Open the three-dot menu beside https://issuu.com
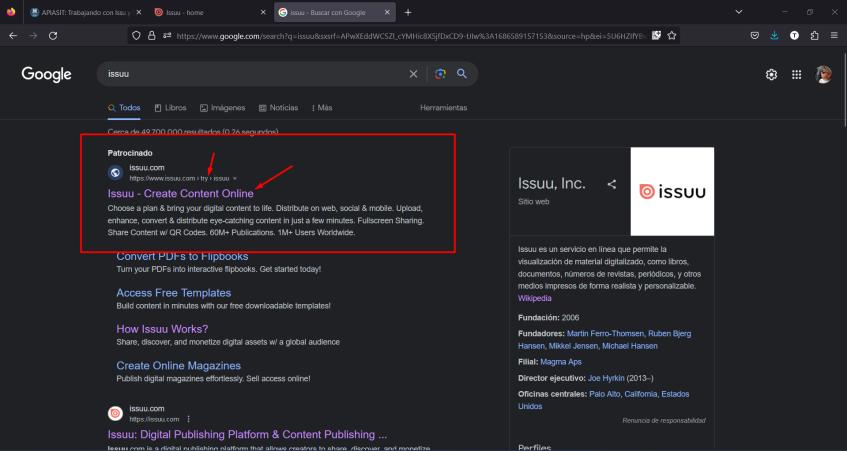Screen dimensions: 847x451 click(189, 419)
